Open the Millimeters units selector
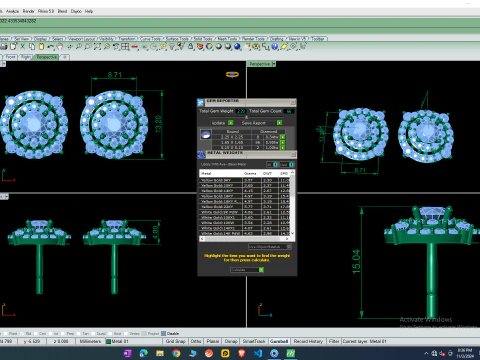 (x=90, y=341)
